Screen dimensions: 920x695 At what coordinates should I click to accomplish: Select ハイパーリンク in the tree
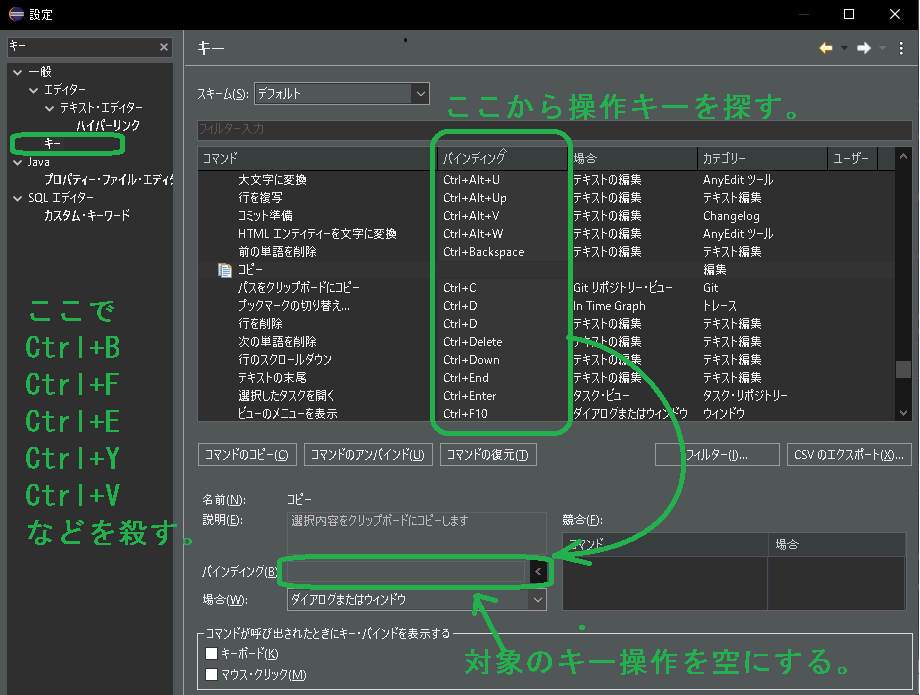pos(108,126)
